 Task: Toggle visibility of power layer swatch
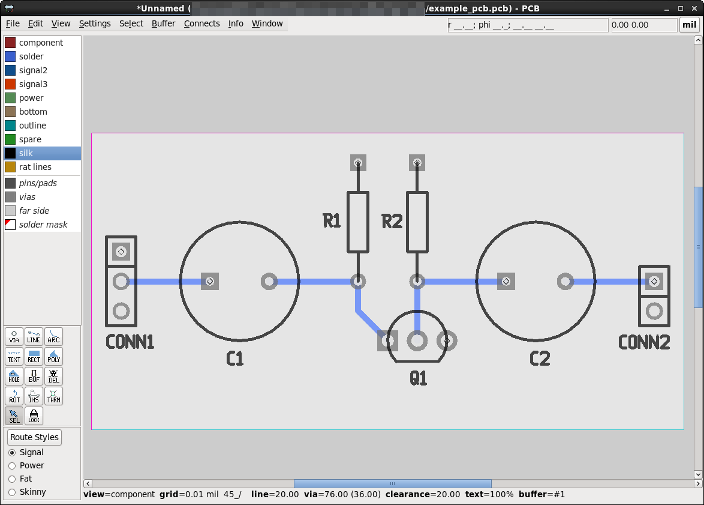click(10, 98)
